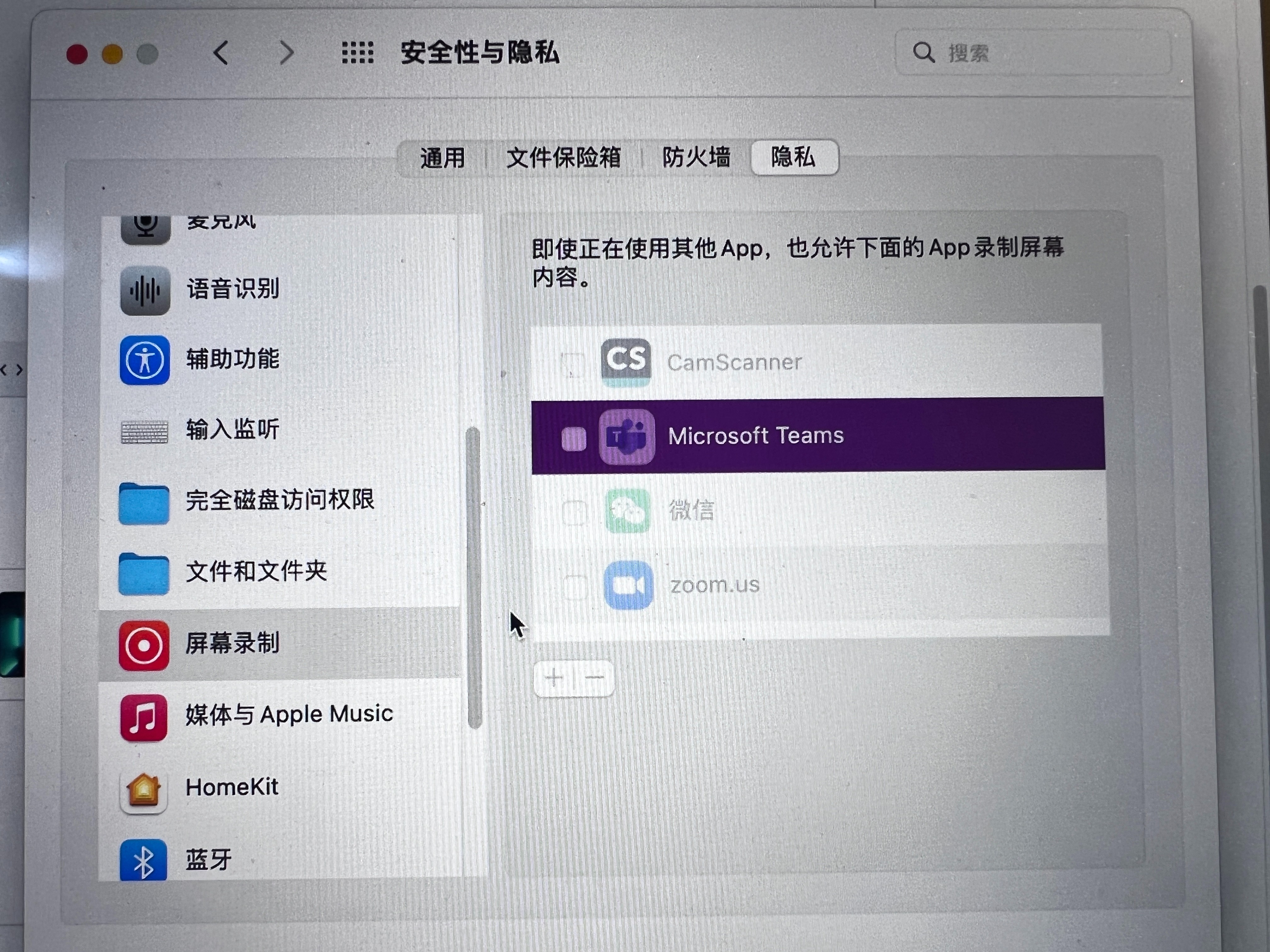
Task: Toggle the Microsoft Teams checkbox
Action: (574, 439)
